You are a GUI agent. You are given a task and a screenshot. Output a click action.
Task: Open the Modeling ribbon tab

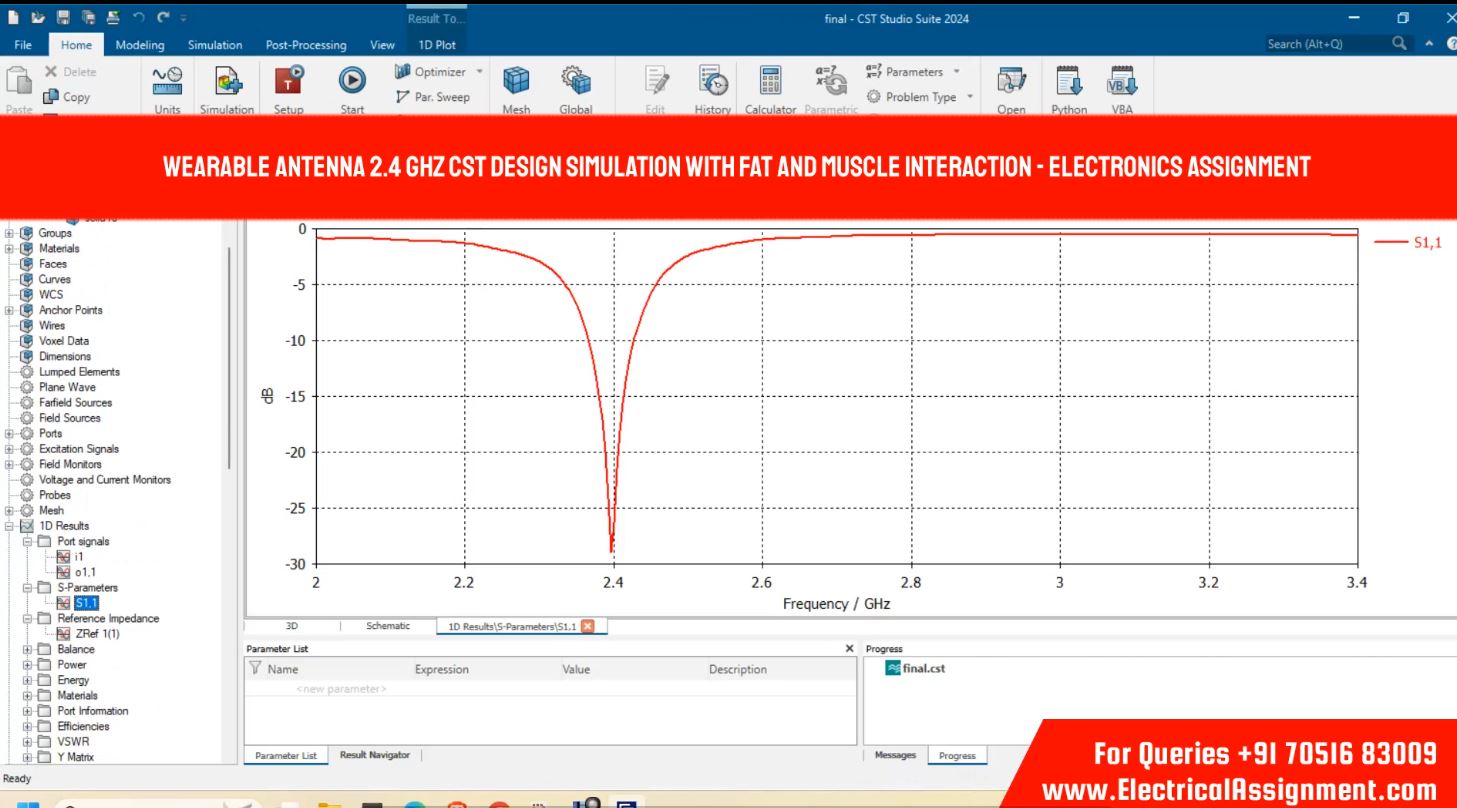(x=140, y=45)
